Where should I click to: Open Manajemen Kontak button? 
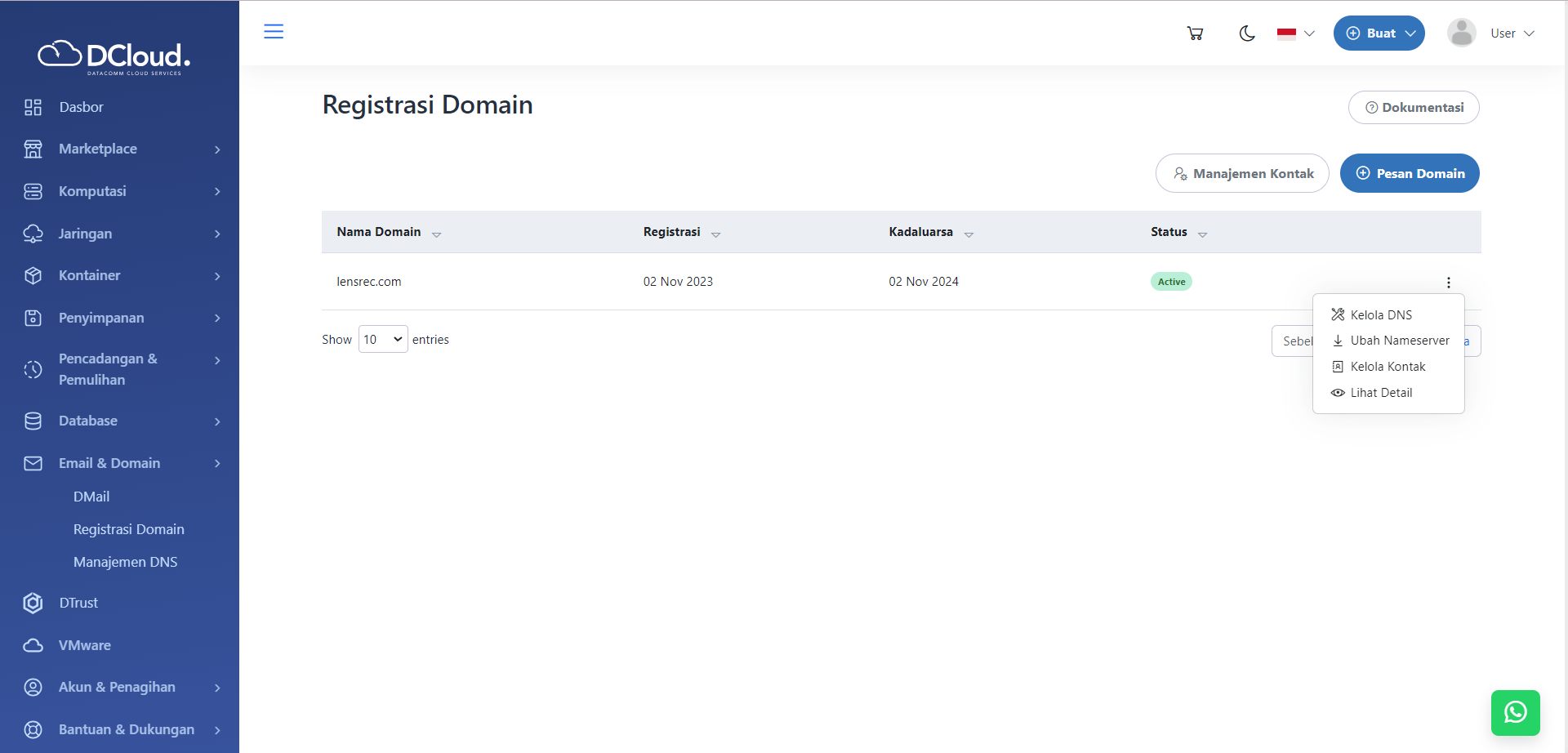point(1241,173)
